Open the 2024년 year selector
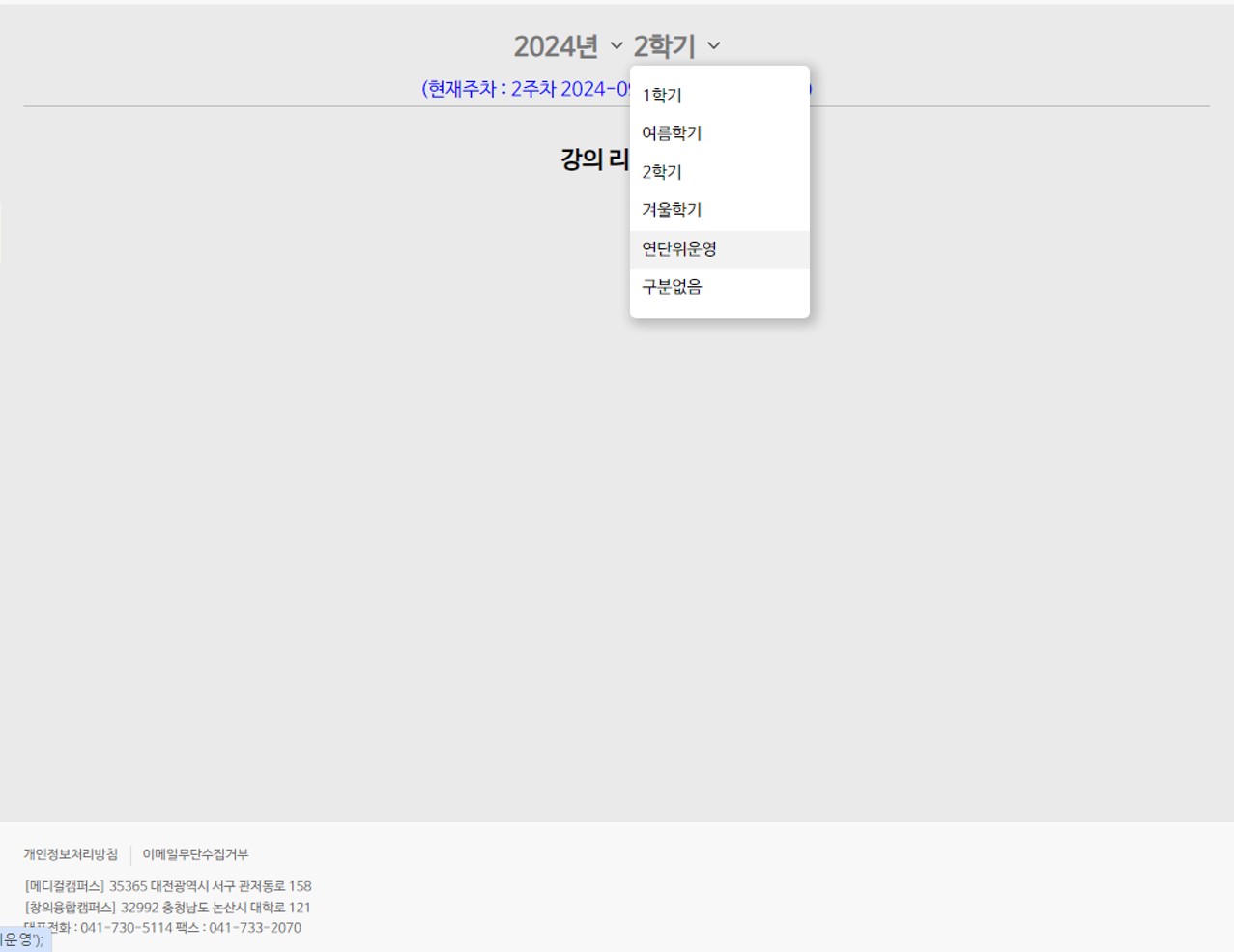This screenshot has width=1234, height=952. click(556, 46)
